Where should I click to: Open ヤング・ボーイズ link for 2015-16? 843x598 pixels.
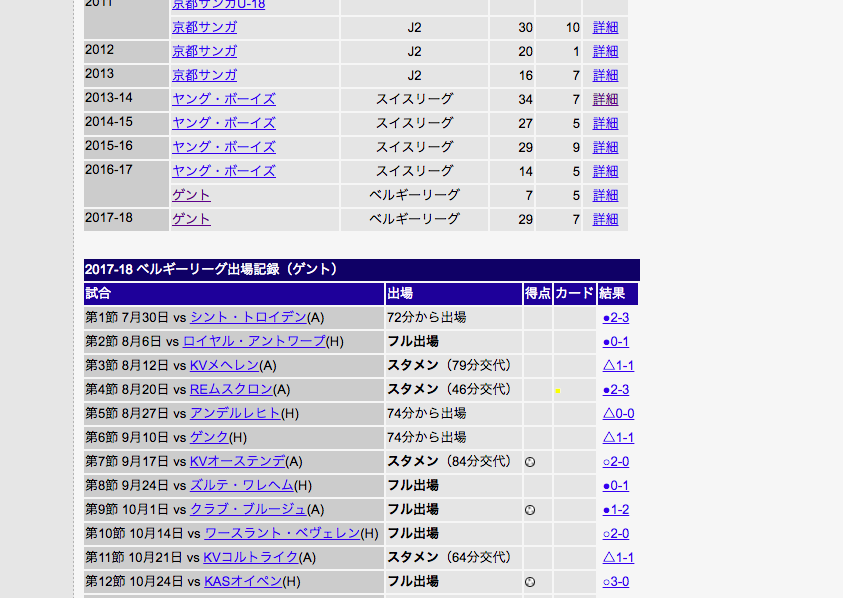224,147
